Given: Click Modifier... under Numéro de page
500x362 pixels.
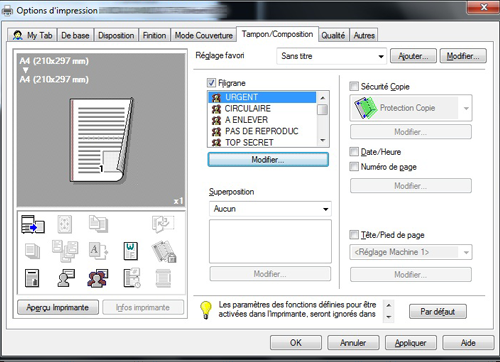Looking at the screenshot, I should [x=411, y=186].
